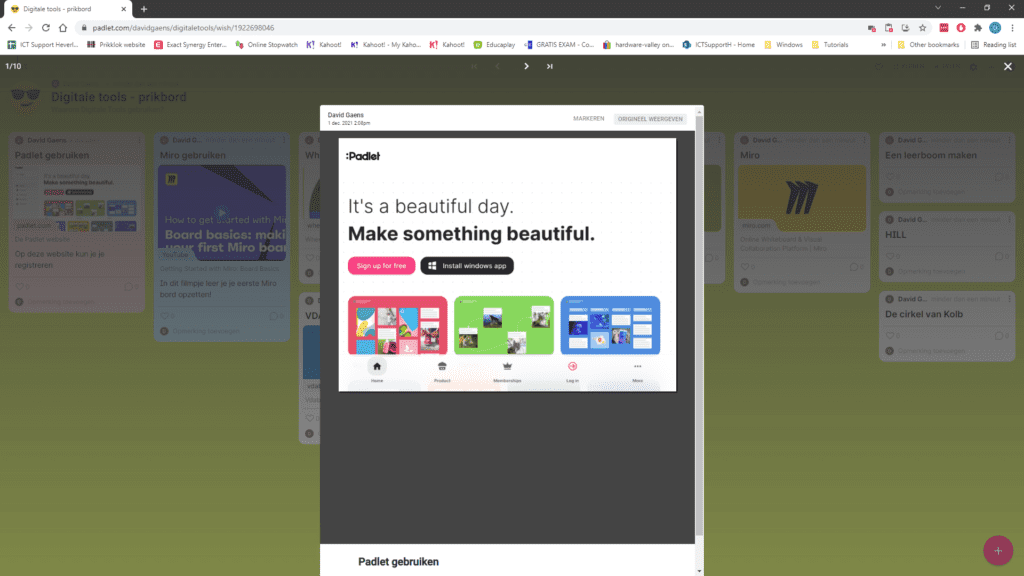Click the clipboard blocked icon in address bar

(x=888, y=28)
